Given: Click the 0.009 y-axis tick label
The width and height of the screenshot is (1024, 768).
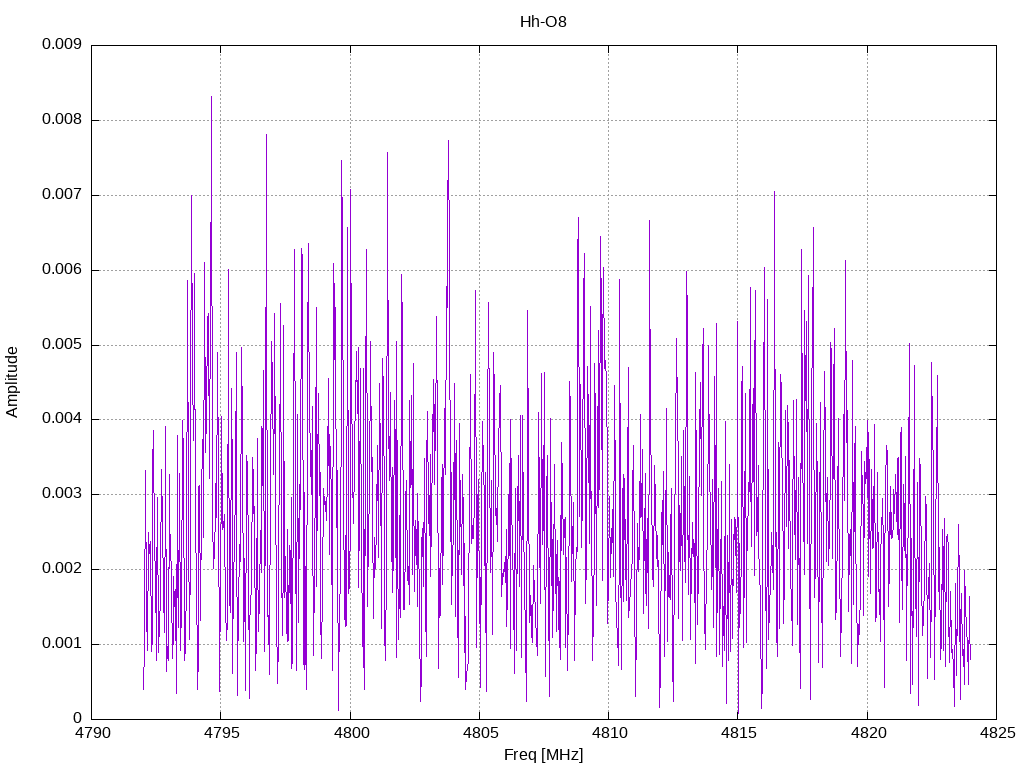Looking at the screenshot, I should click(62, 44).
